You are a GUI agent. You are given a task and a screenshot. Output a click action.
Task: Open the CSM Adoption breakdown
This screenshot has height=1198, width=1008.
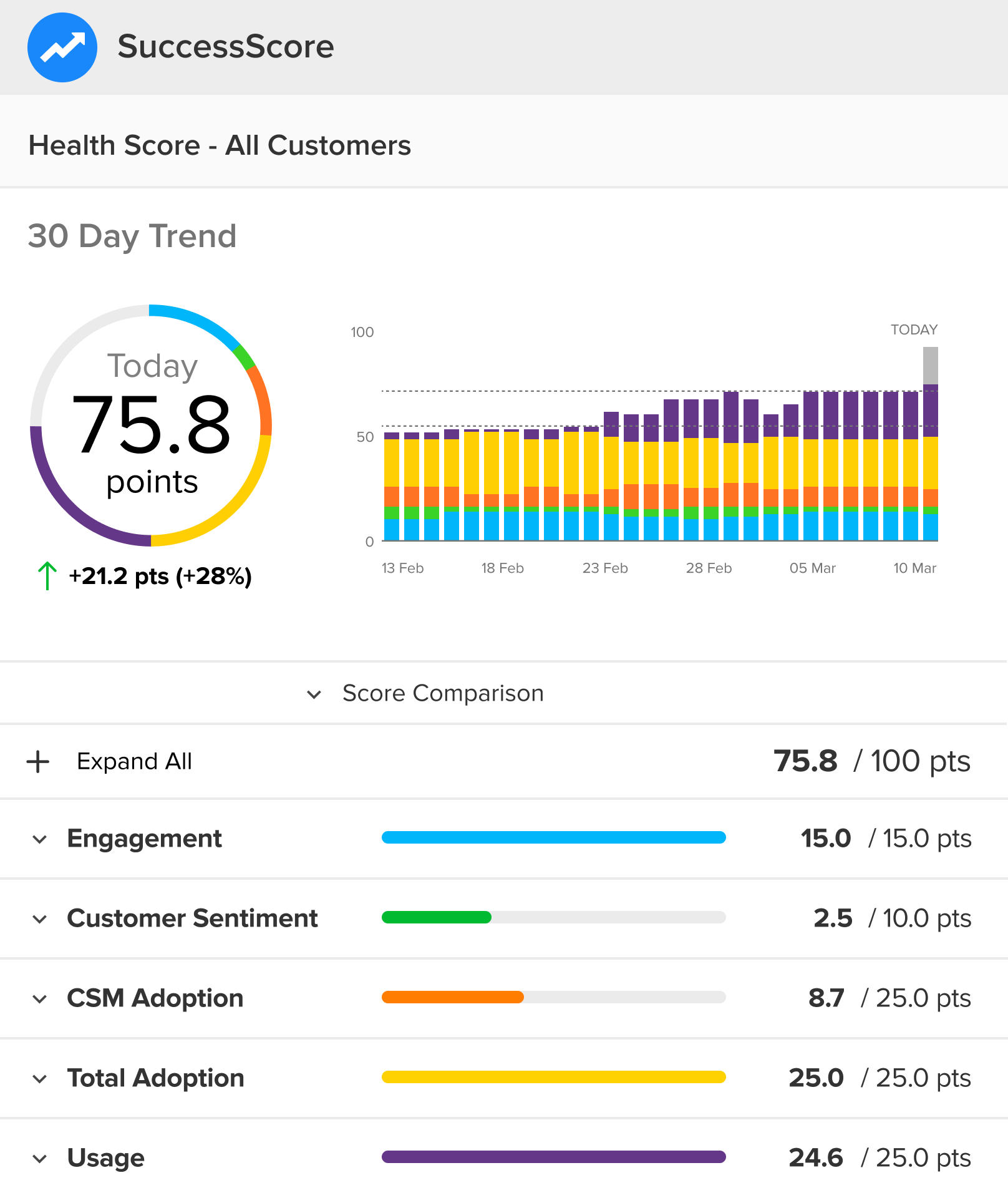(x=40, y=998)
